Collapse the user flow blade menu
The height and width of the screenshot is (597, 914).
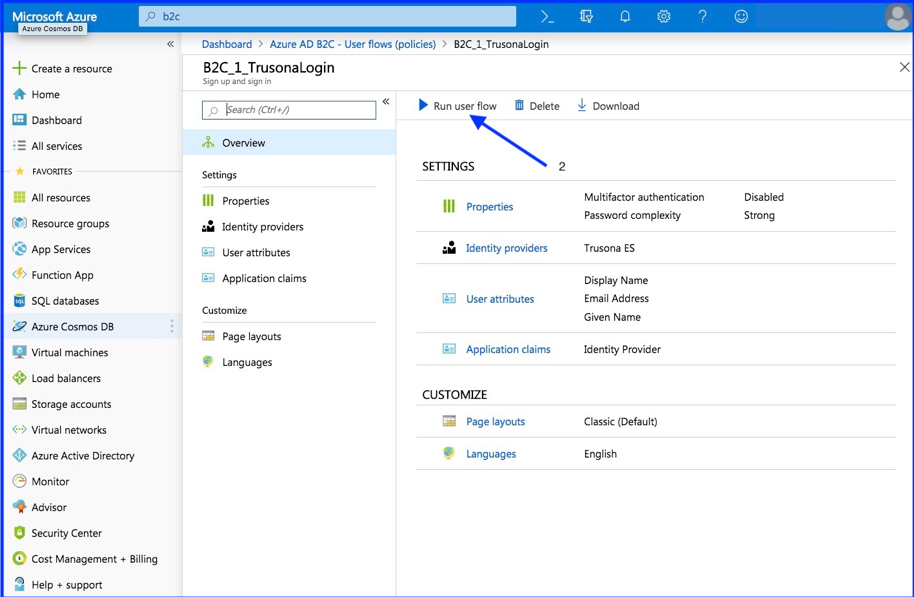(386, 101)
